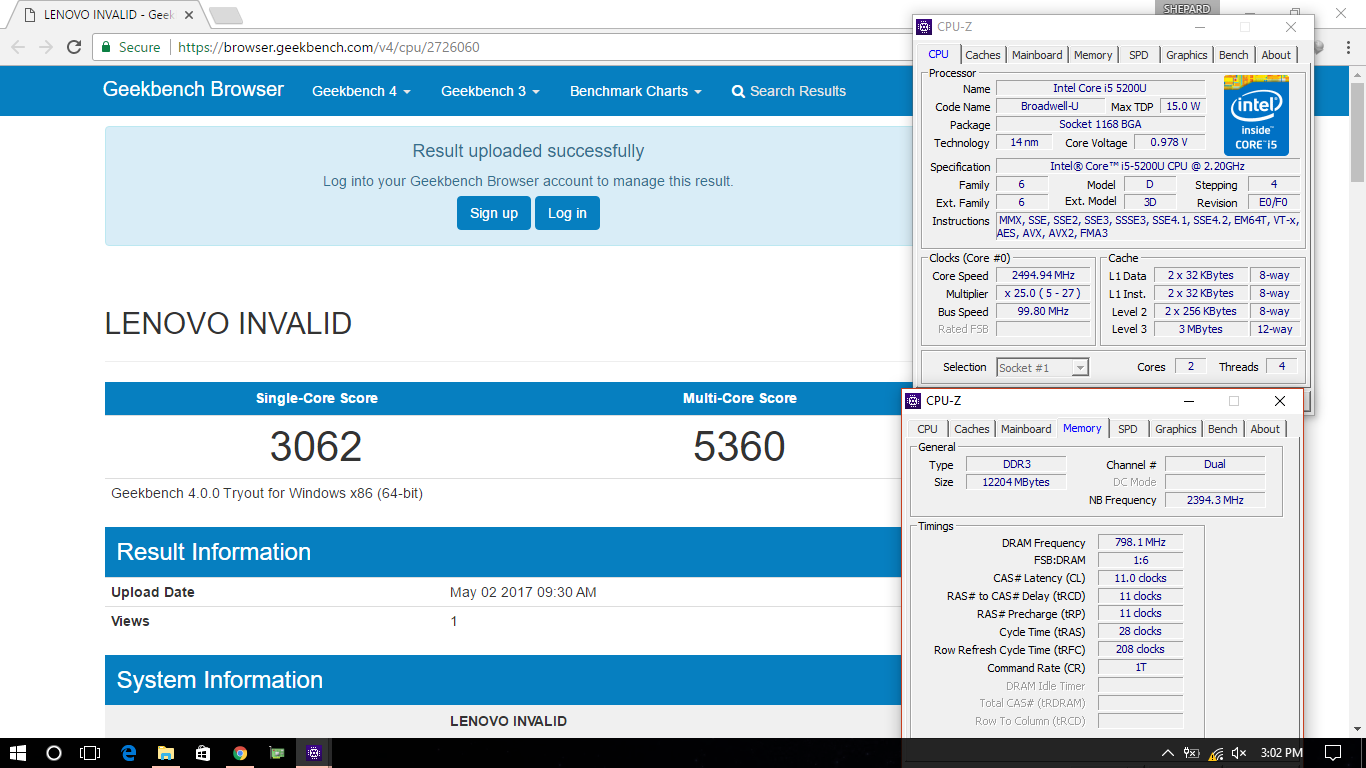Viewport: 1366px width, 768px height.
Task: Launch Microsoft Edge from the taskbar
Action: [128, 753]
